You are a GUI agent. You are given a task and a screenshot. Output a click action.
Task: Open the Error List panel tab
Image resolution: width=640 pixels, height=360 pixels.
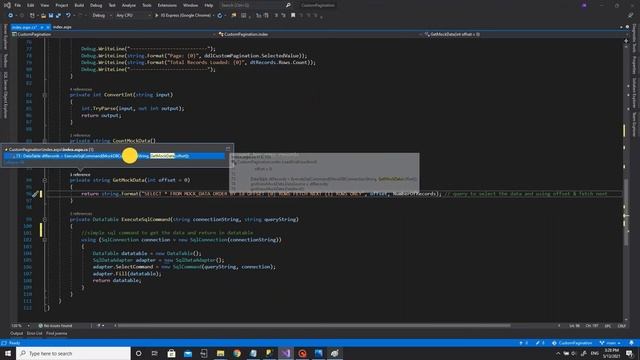pyautogui.click(x=34, y=333)
